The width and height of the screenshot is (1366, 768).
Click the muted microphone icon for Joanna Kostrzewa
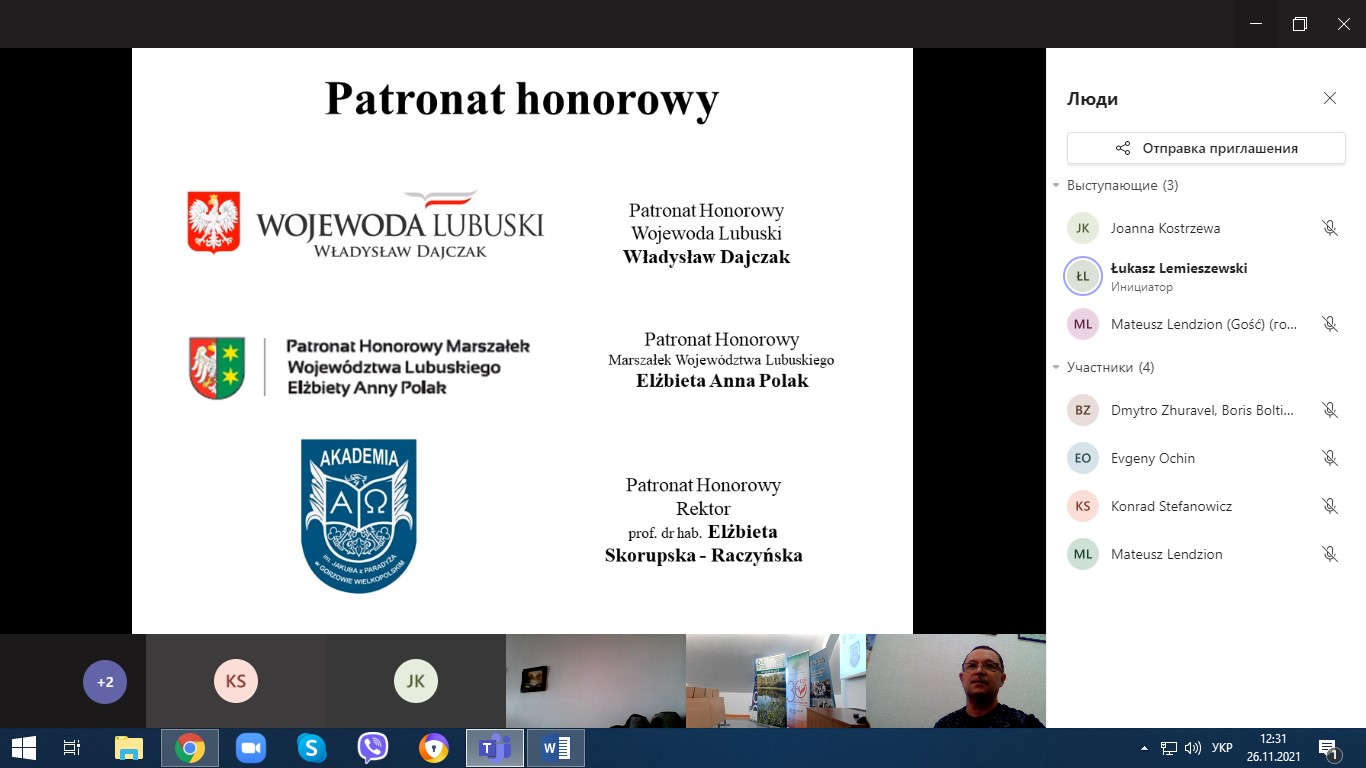pyautogui.click(x=1330, y=228)
